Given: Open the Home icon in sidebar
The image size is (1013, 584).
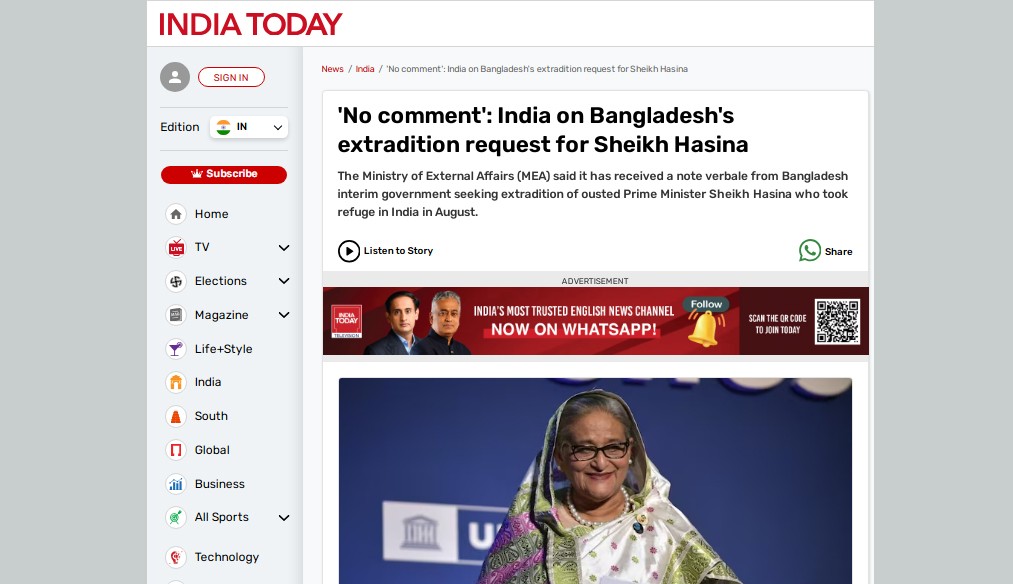Looking at the screenshot, I should point(176,214).
